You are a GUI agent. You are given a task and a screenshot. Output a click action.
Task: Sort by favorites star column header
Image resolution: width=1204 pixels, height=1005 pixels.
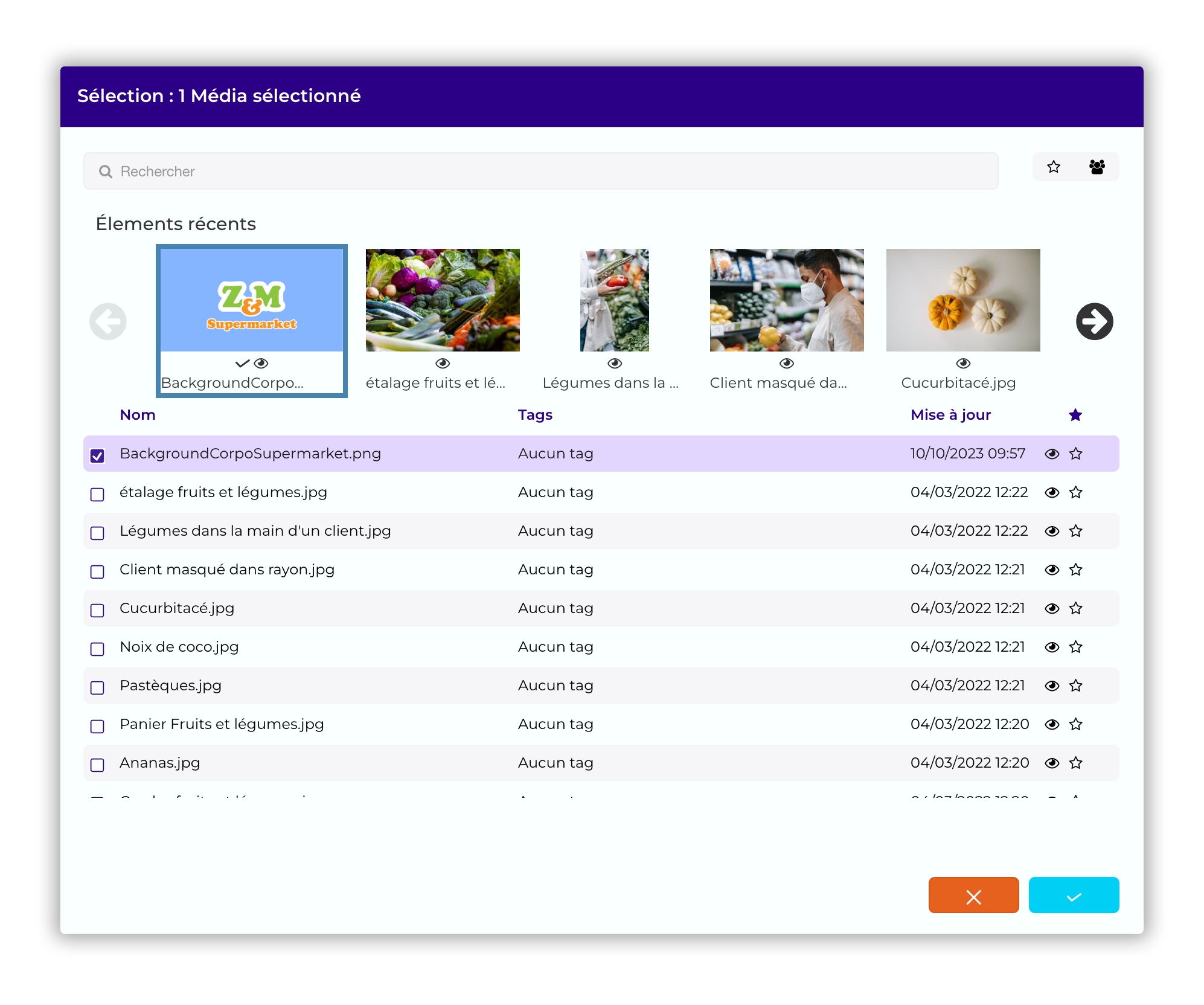[1075, 415]
